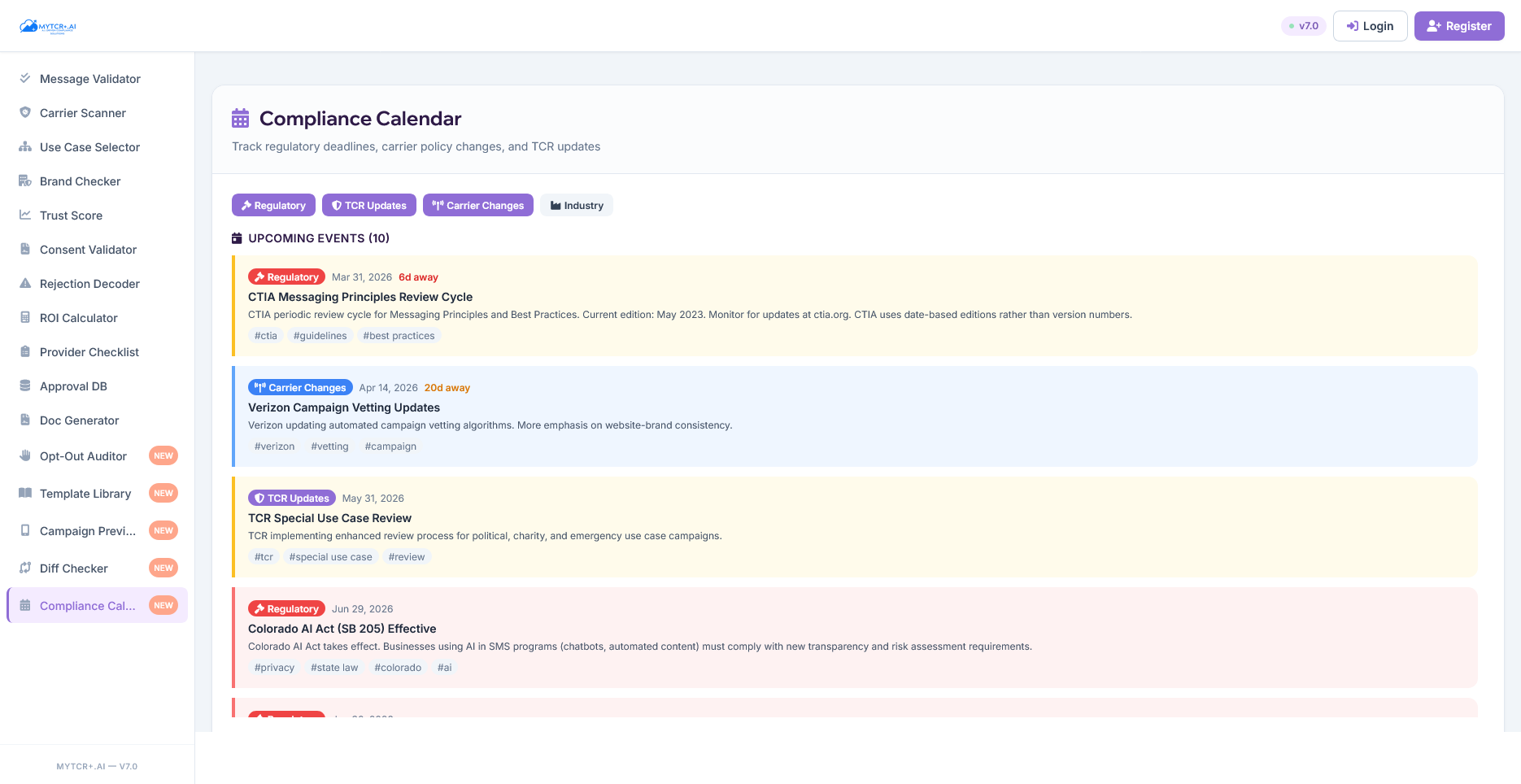
Task: Click the Colorado AI Act event title
Action: [342, 628]
